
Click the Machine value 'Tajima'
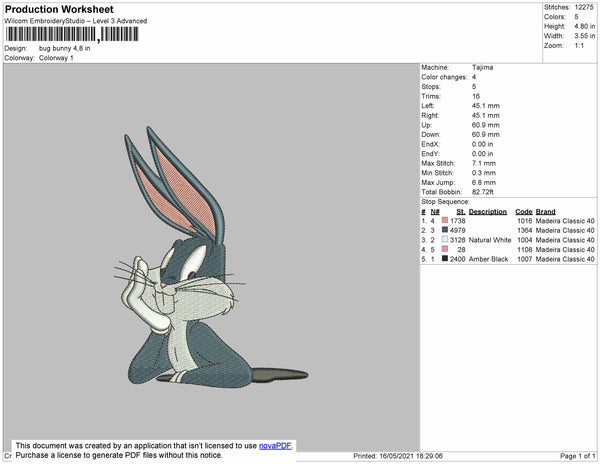[x=482, y=67]
